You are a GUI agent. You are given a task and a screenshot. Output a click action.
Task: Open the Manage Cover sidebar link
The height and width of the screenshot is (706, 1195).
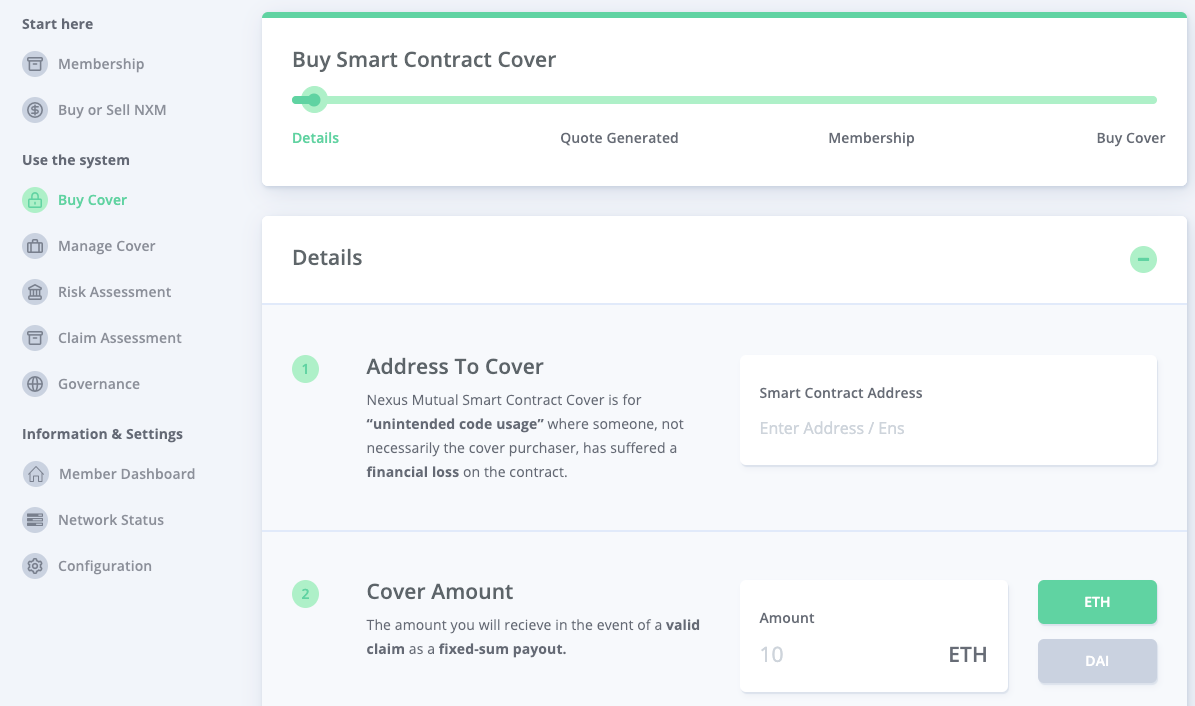point(106,246)
